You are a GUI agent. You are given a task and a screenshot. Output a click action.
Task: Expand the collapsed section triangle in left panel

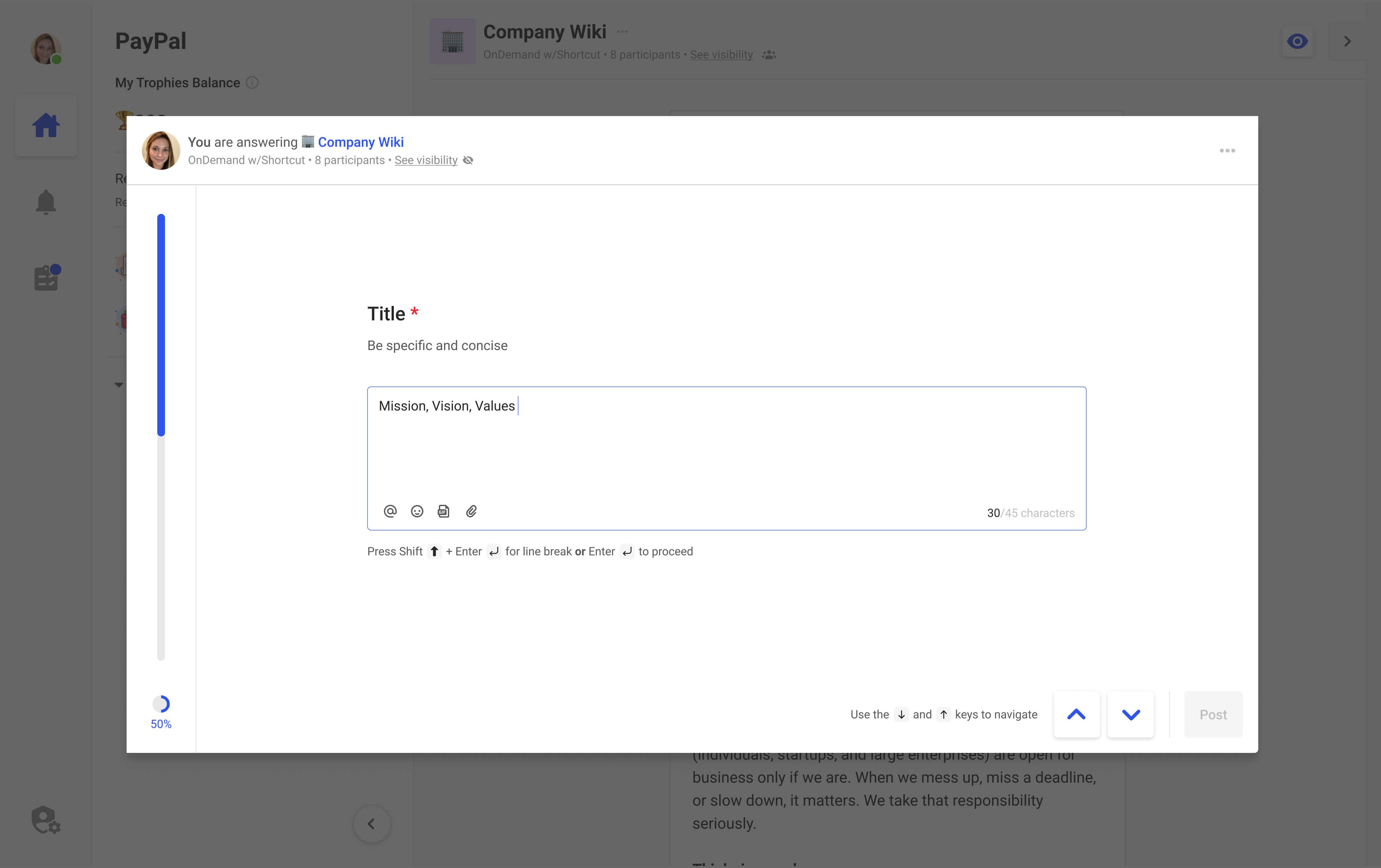point(119,385)
